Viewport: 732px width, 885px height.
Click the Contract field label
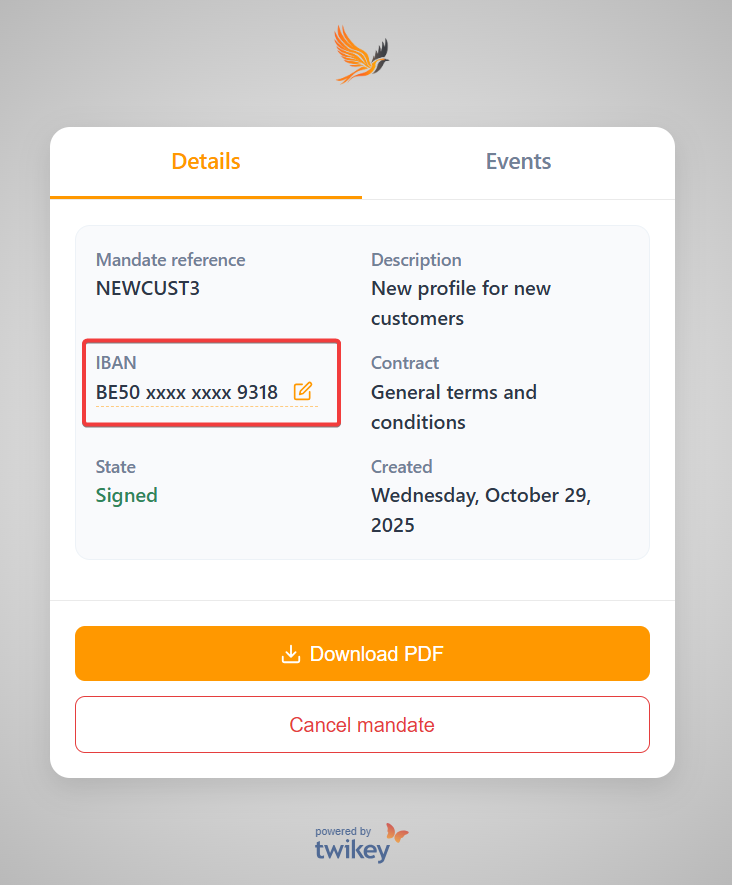(405, 363)
